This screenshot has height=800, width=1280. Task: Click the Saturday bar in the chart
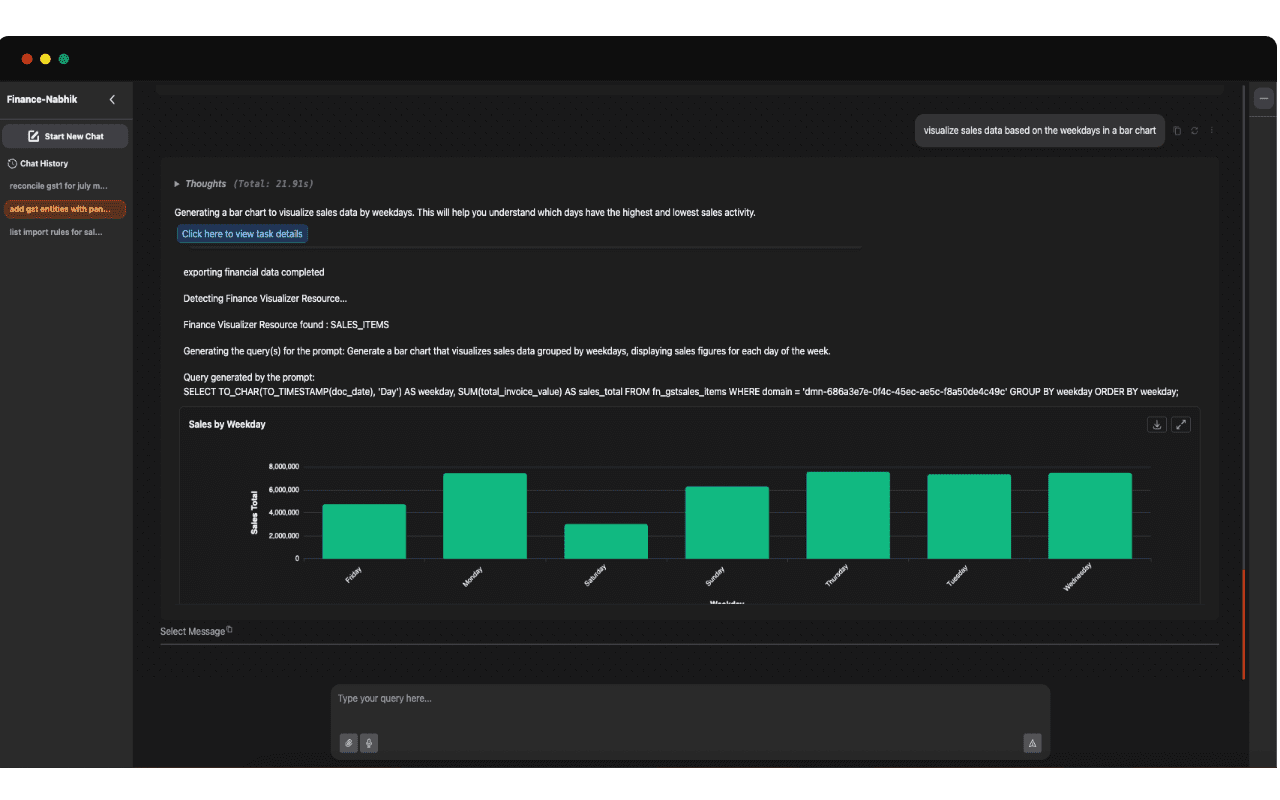(x=606, y=541)
